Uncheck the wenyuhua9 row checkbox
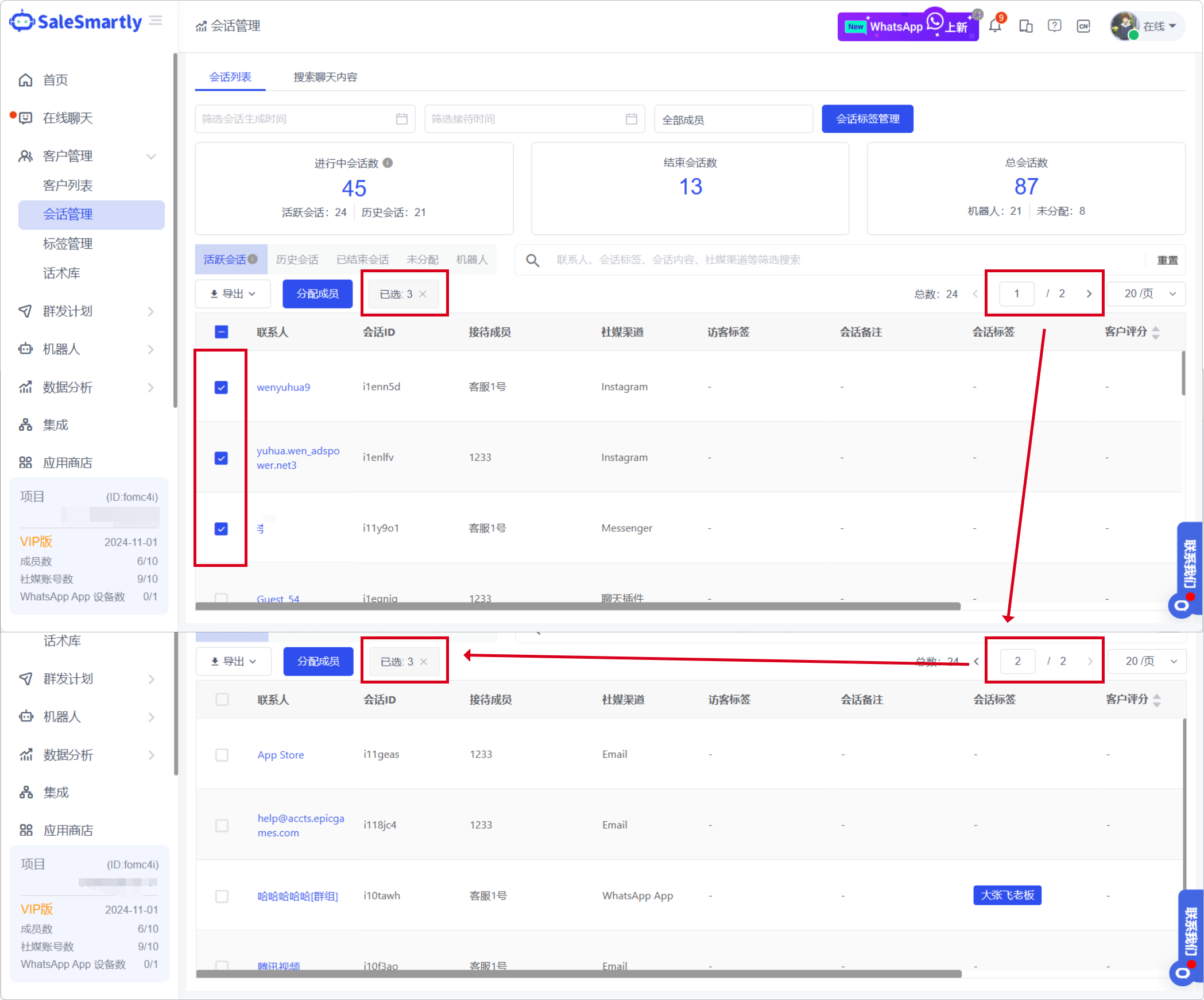The width and height of the screenshot is (1204, 1000). click(221, 388)
